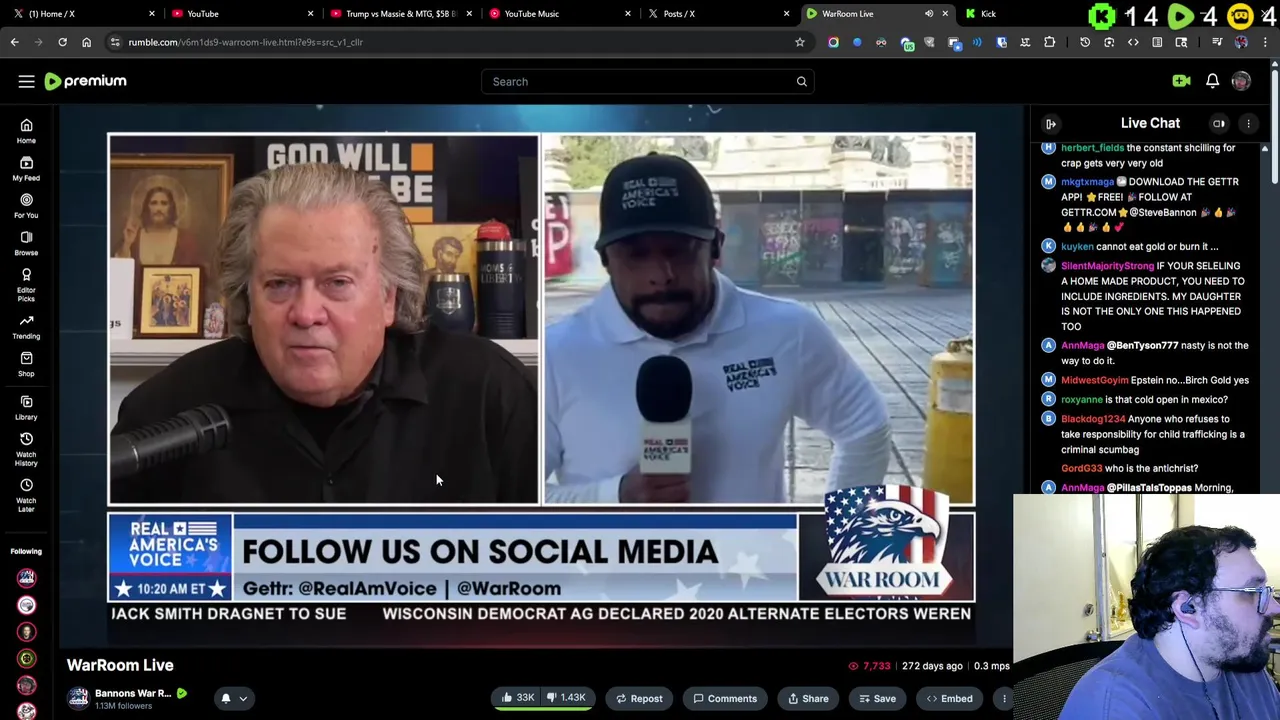Like the WarRoom Live video

pyautogui.click(x=517, y=698)
